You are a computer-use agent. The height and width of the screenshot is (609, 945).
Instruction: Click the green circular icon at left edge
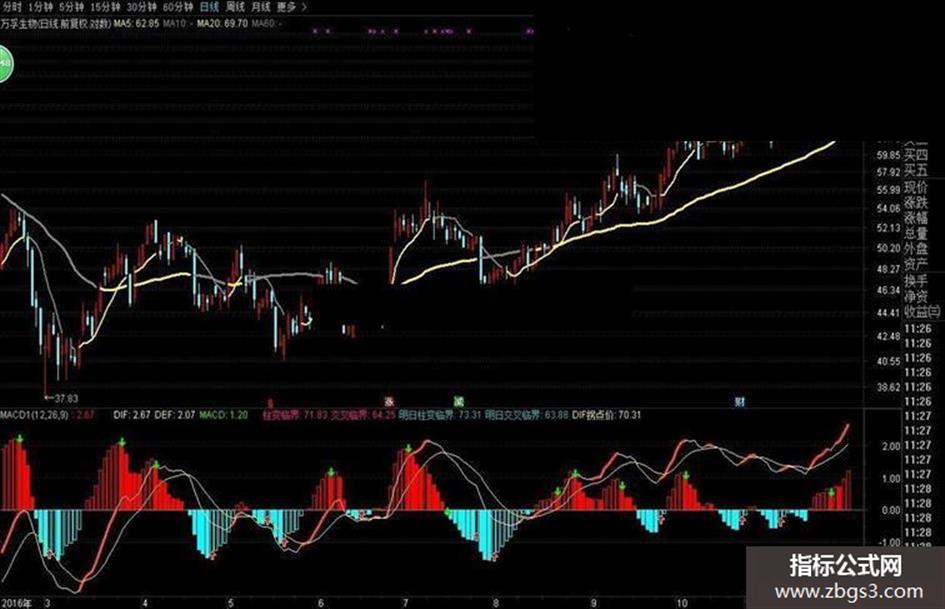[x=5, y=63]
